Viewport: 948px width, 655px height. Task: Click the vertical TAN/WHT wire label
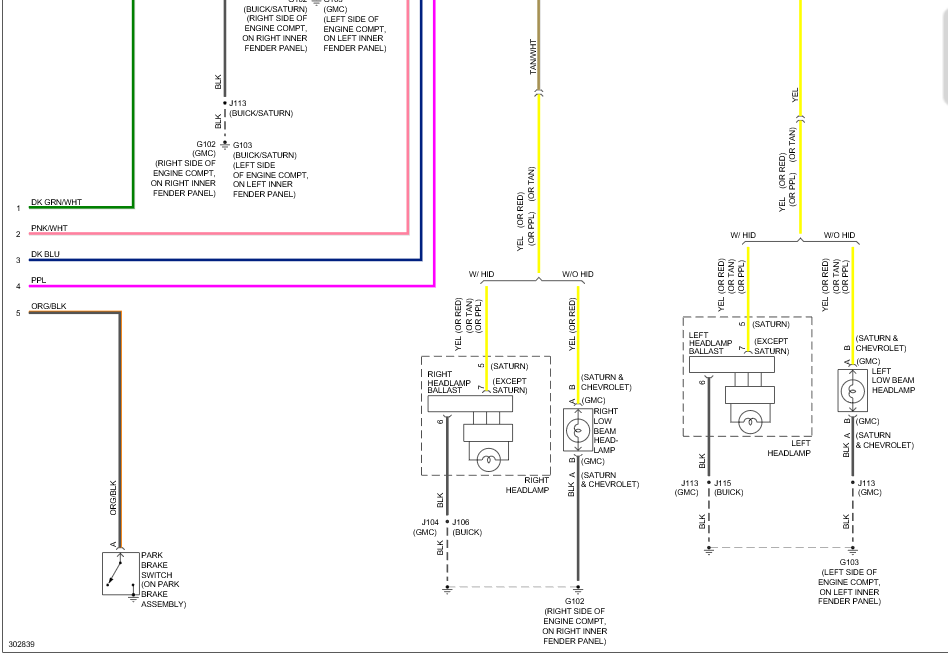533,57
